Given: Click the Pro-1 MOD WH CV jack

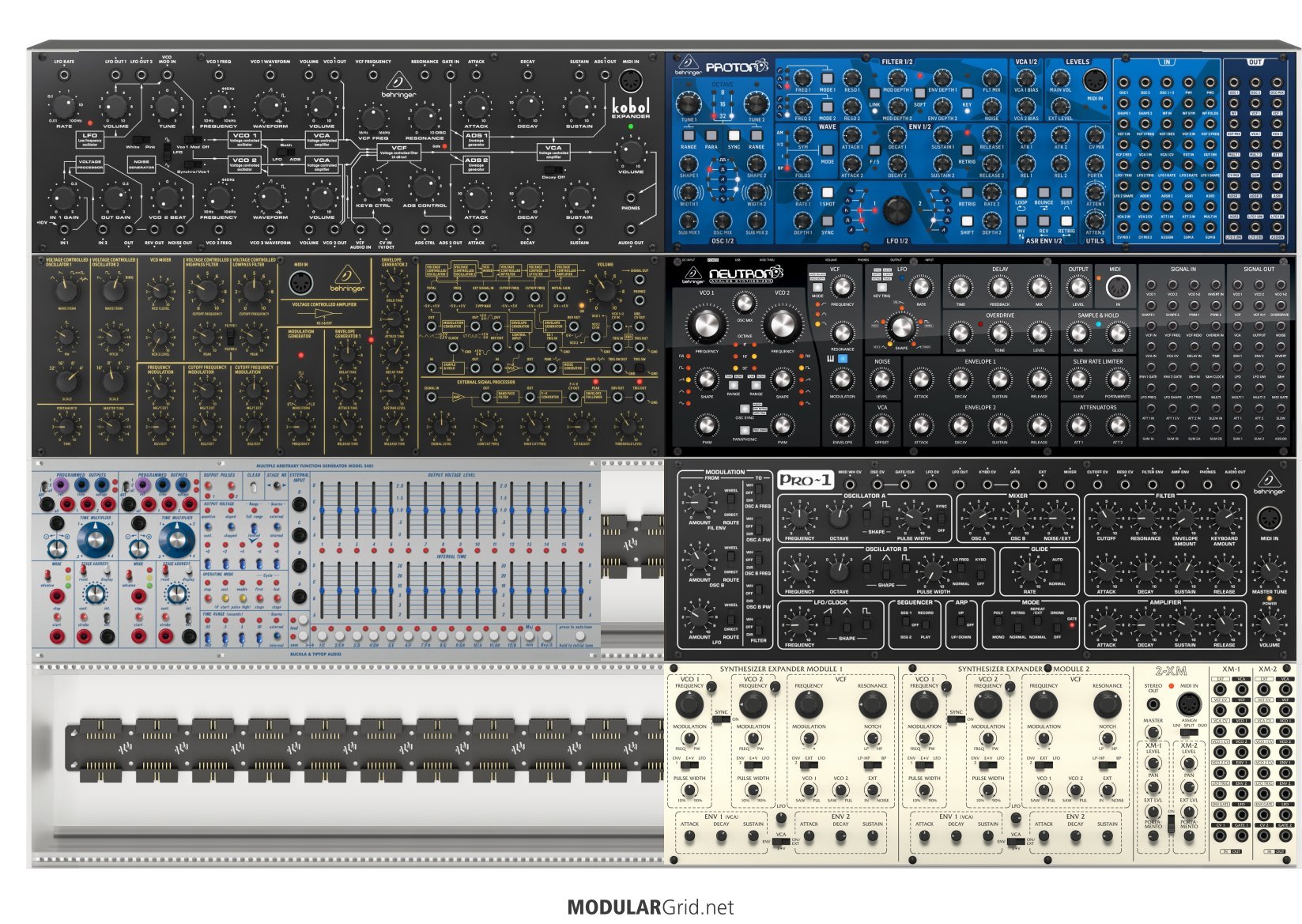Looking at the screenshot, I should [850, 484].
